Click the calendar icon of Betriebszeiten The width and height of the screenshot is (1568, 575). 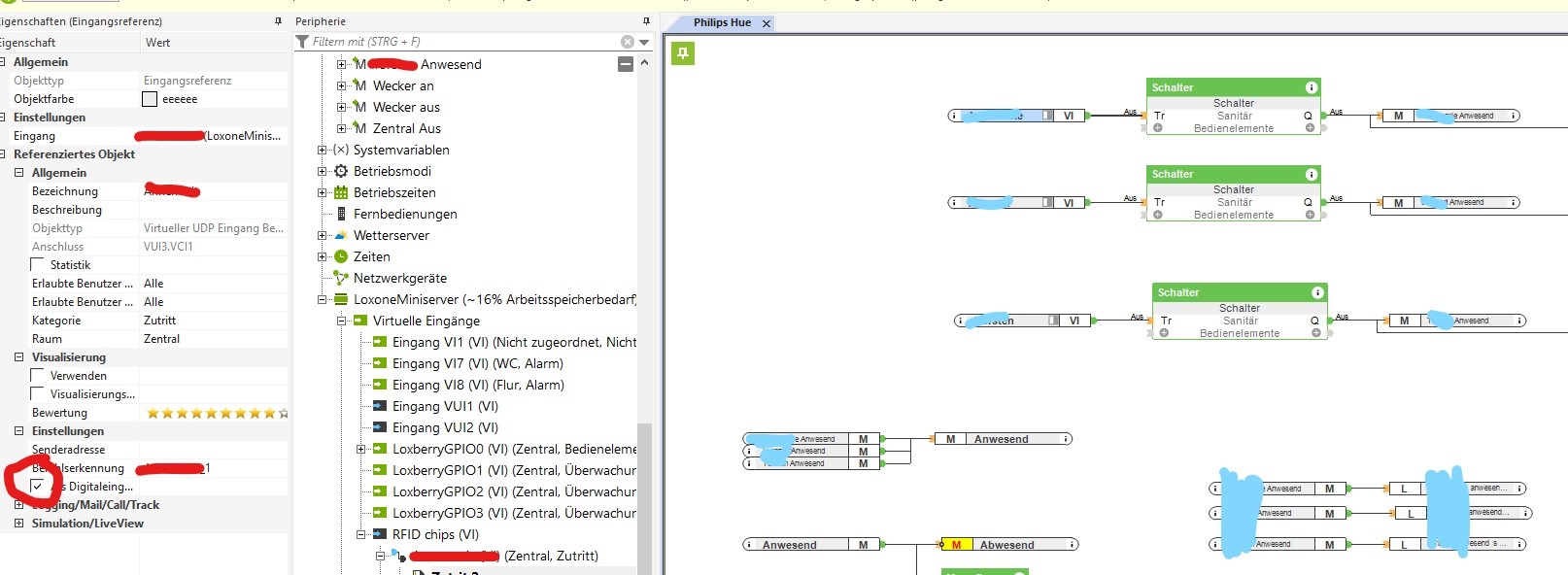tap(341, 192)
